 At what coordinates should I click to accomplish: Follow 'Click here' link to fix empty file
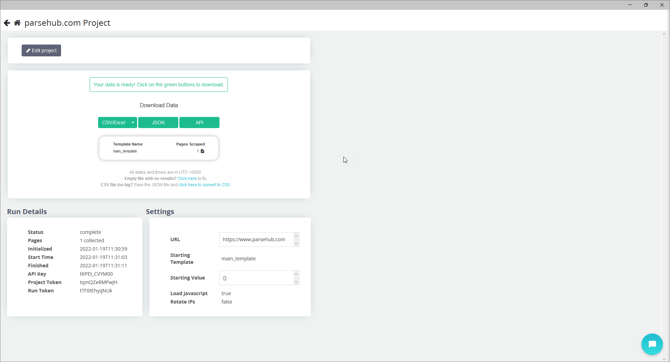tap(187, 179)
